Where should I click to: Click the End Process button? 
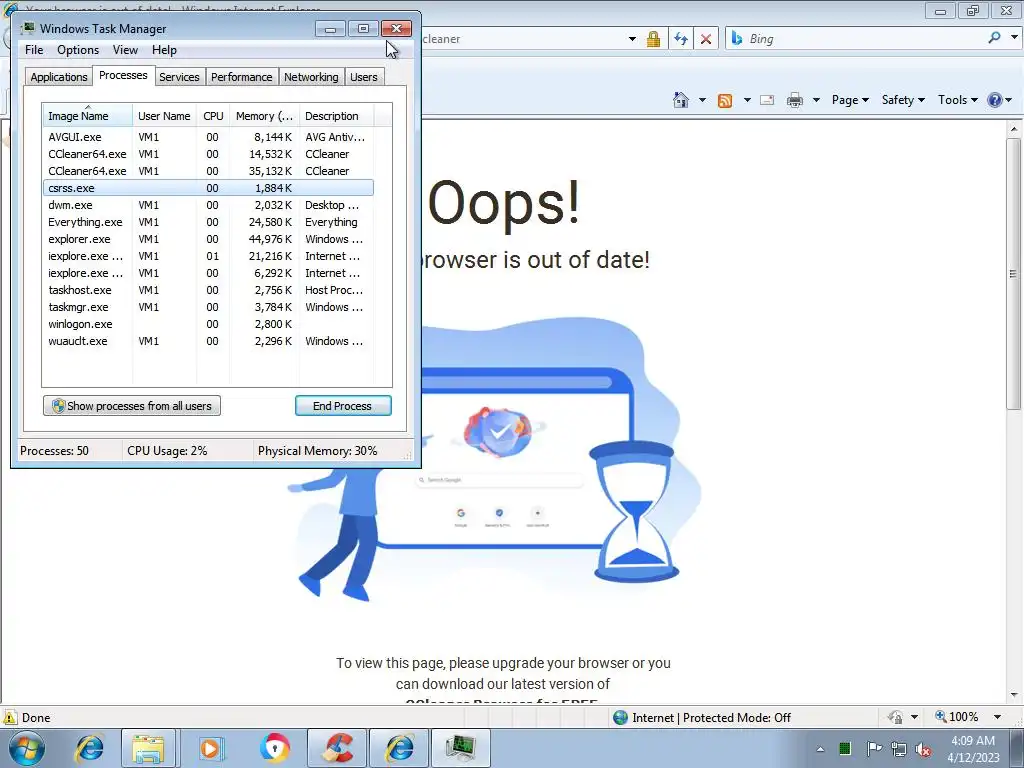(343, 406)
